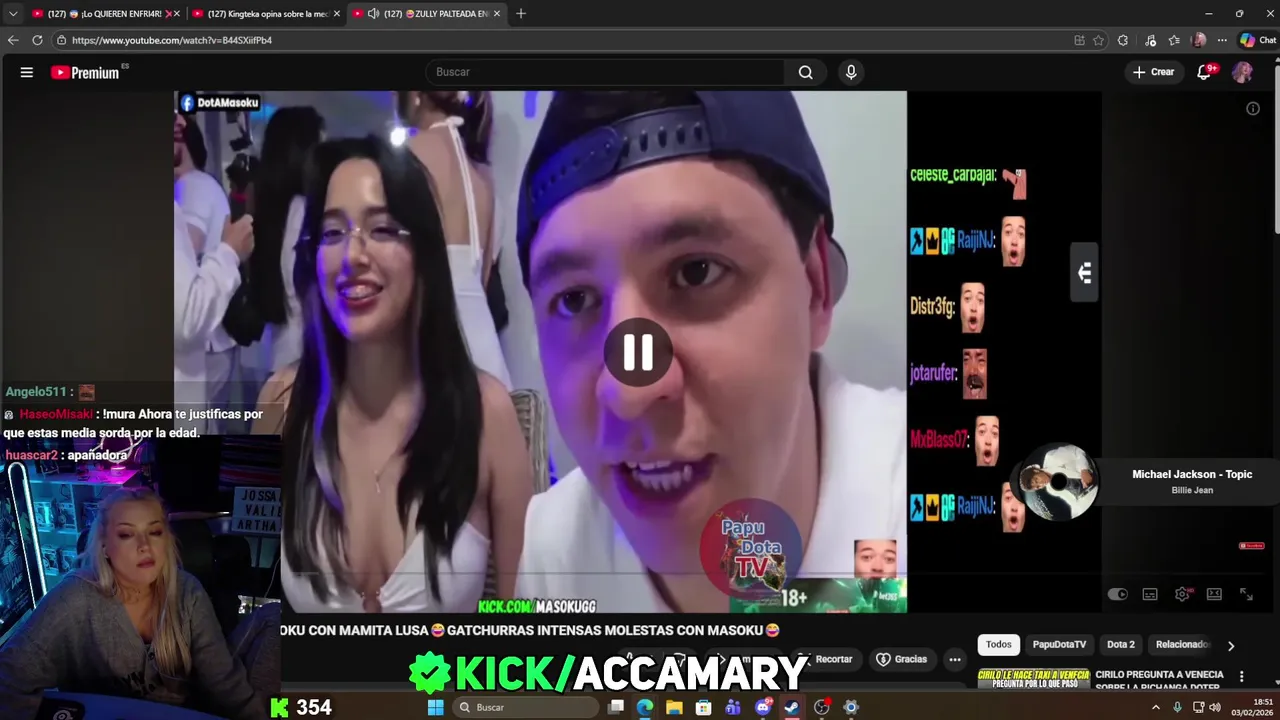Open the Cirilo Pregunta a Venecia title
The height and width of the screenshot is (720, 1280).
1159,680
